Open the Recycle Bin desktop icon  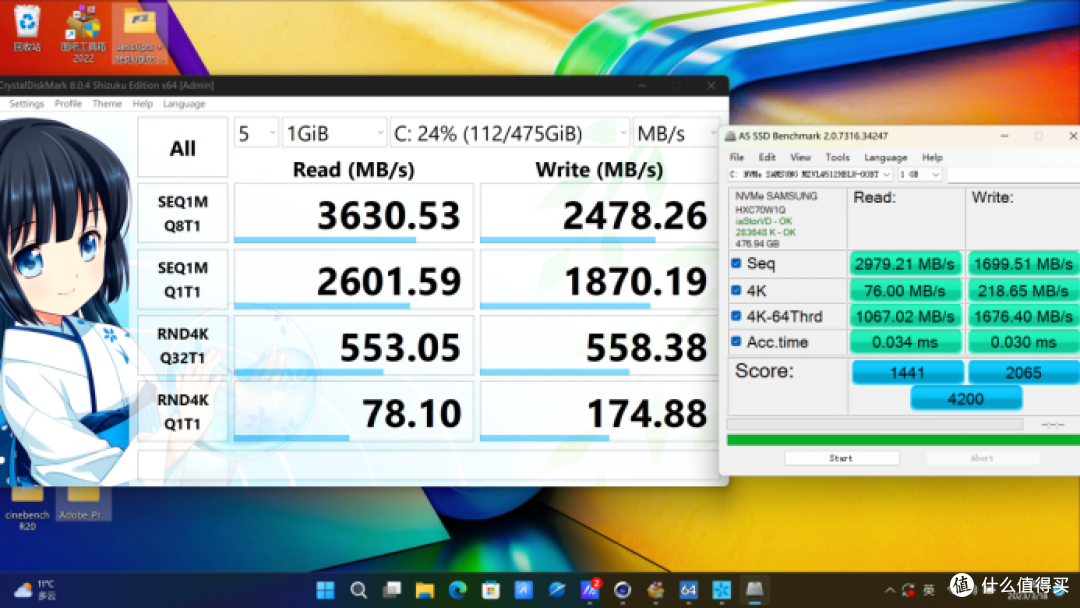point(27,29)
